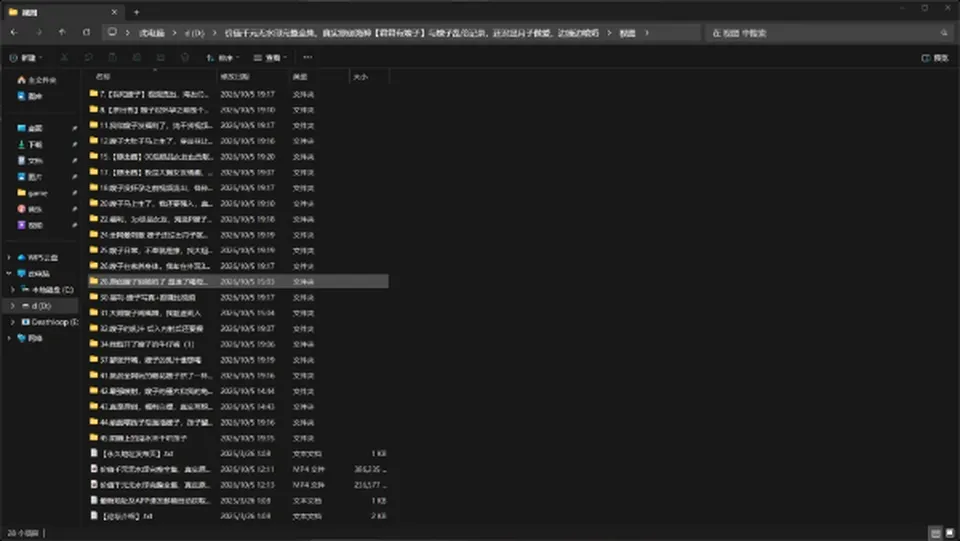Image resolution: width=960 pixels, height=541 pixels.
Task: Navigate up one folder level
Action: pyautogui.click(x=62, y=32)
